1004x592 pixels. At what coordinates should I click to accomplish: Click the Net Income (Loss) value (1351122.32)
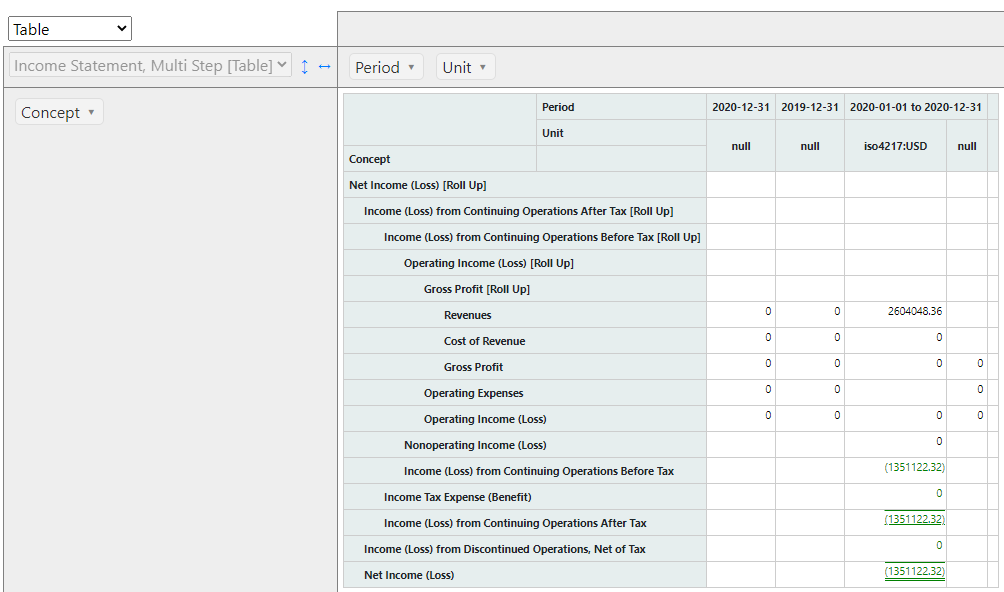coord(914,571)
